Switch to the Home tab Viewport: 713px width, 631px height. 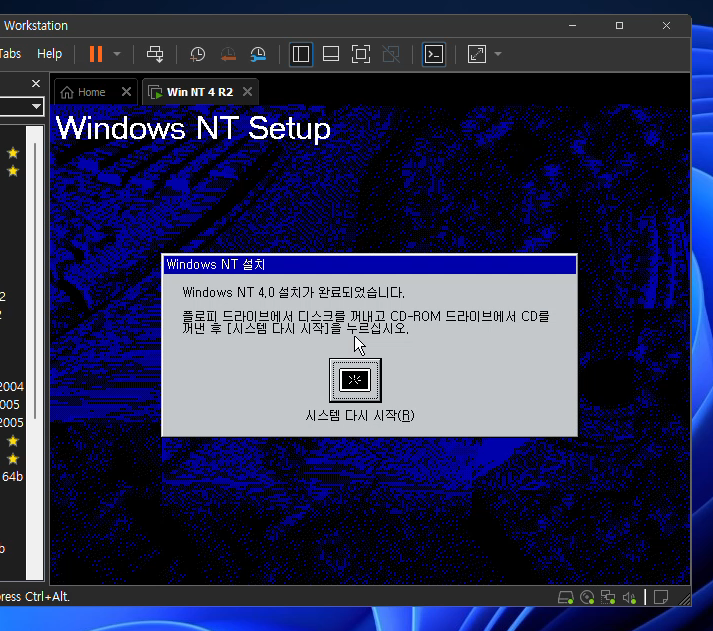(91, 92)
